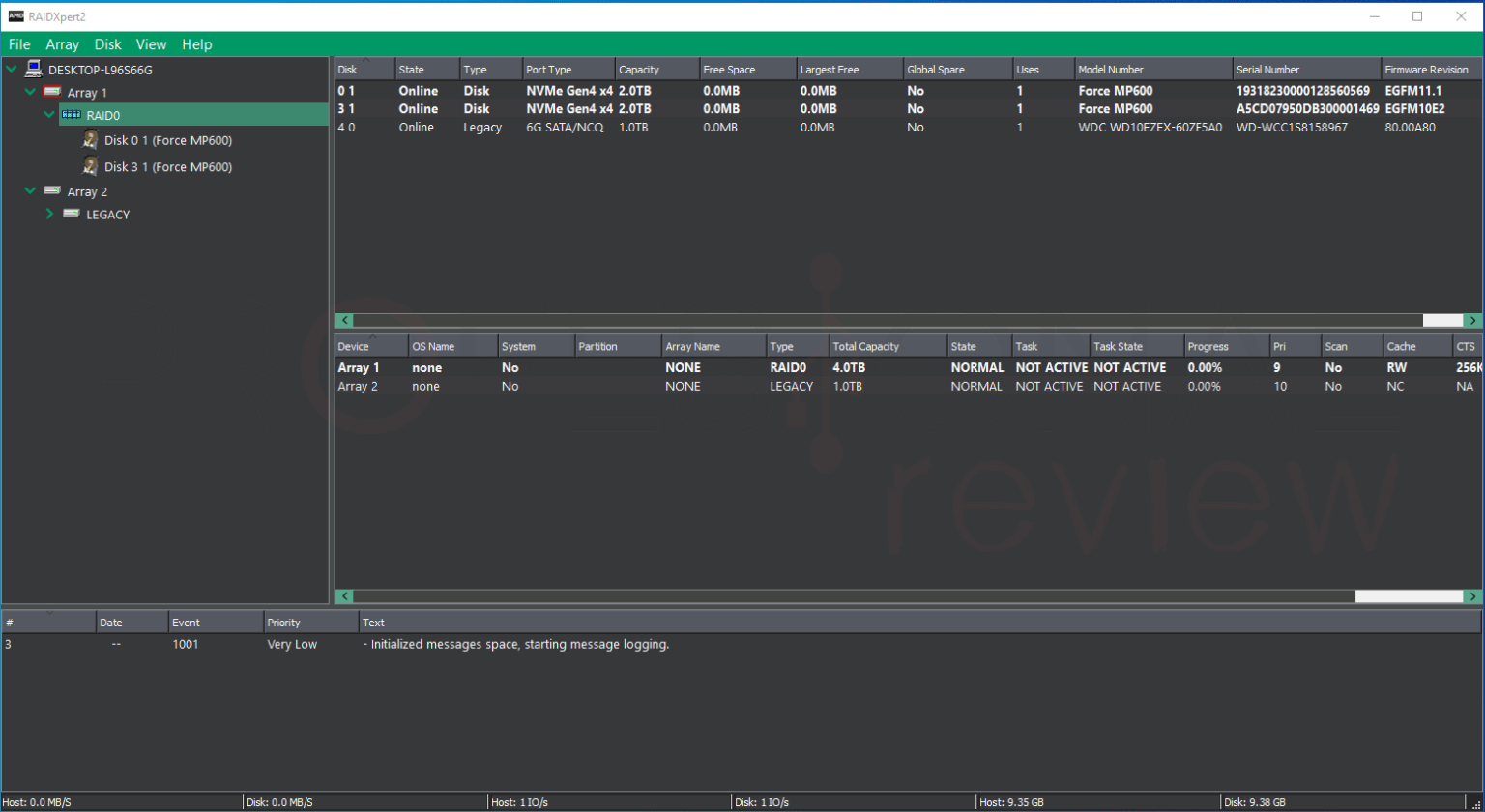The image size is (1485, 812).
Task: Click the event 1001 log entry
Action: point(742,644)
